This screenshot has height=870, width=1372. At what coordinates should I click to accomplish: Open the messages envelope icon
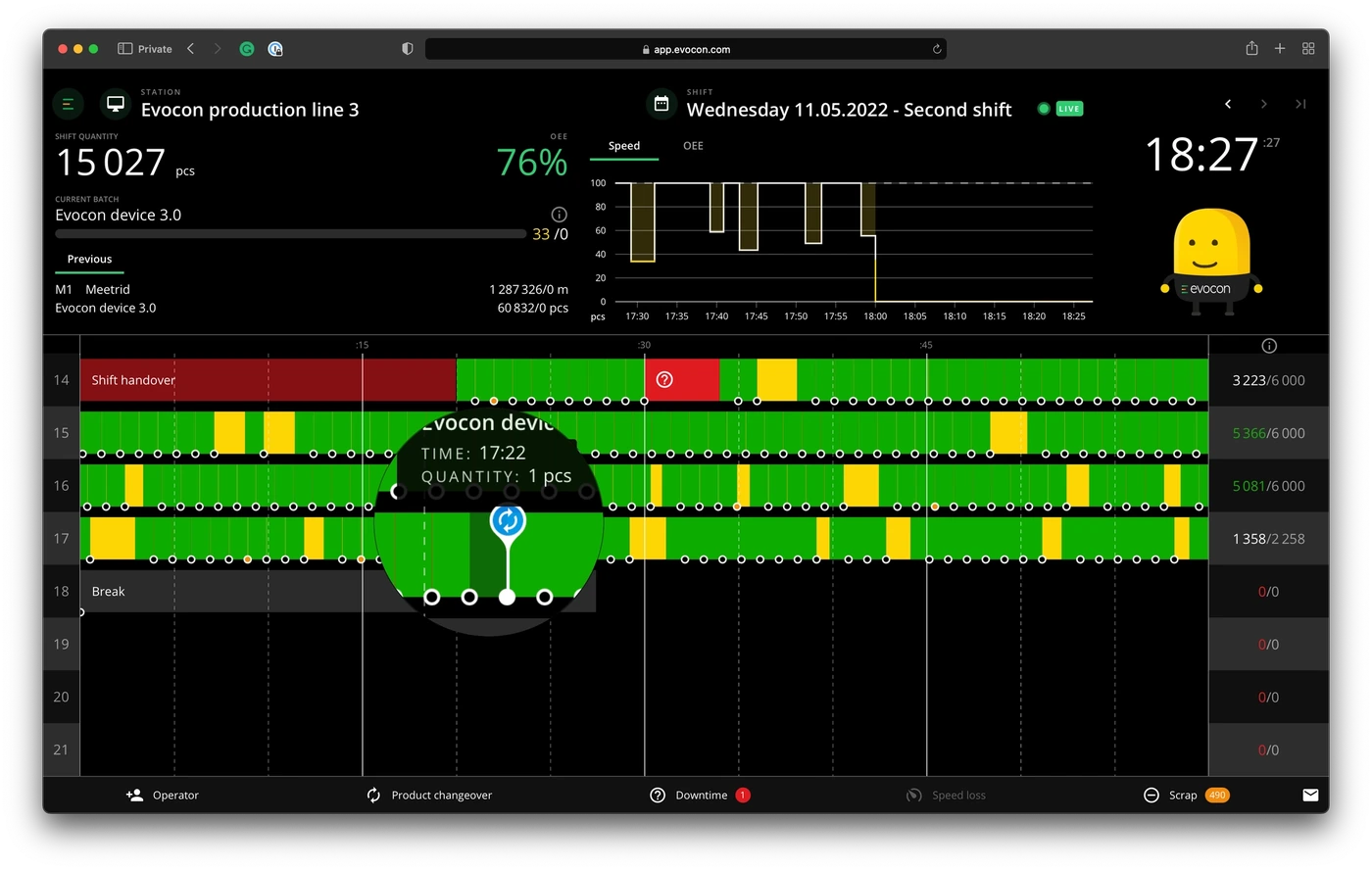[x=1310, y=796]
